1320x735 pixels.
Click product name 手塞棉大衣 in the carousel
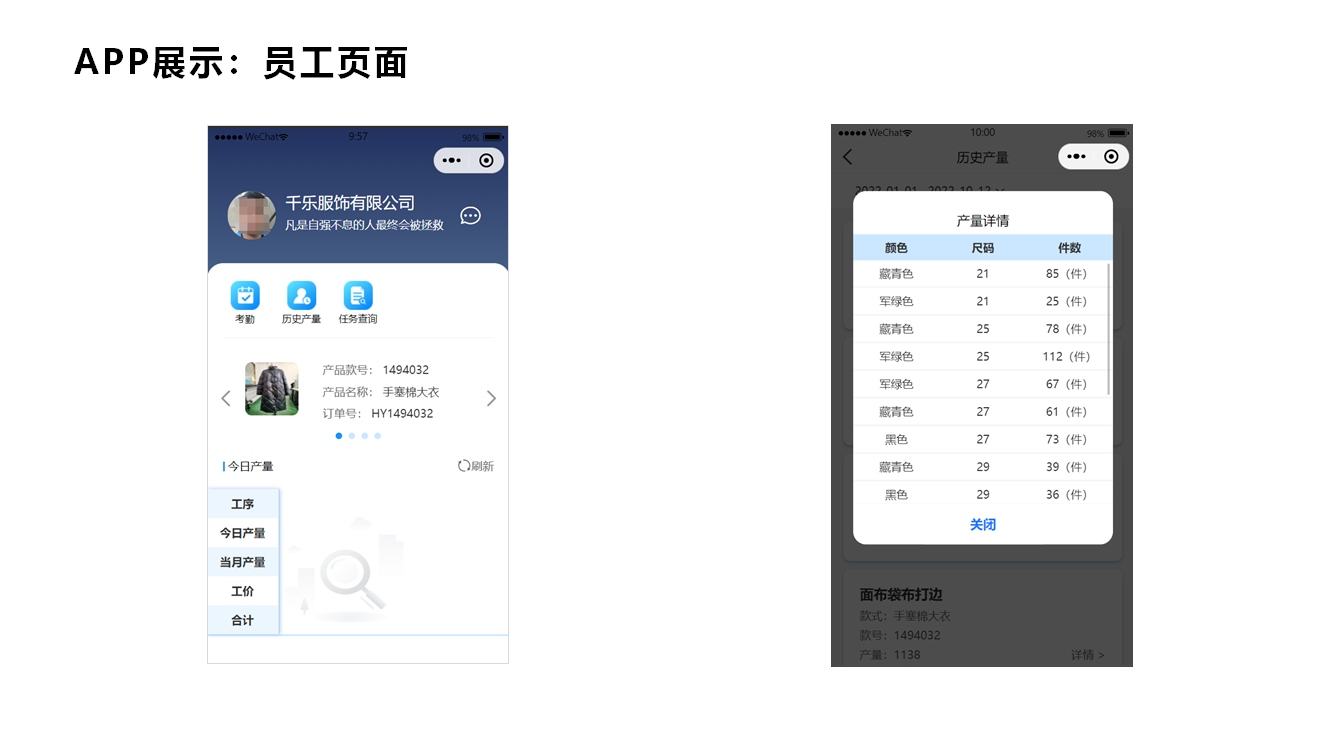411,392
